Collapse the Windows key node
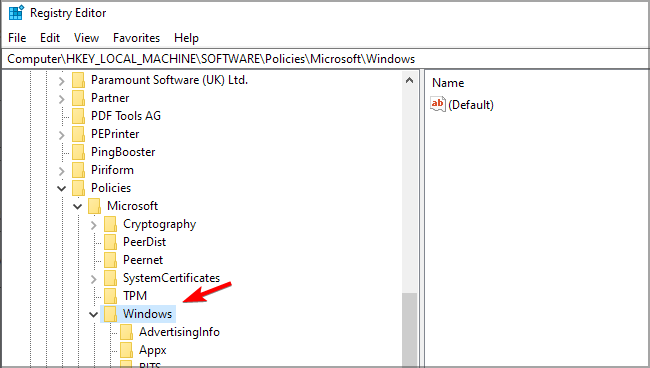The width and height of the screenshot is (650, 368). coord(94,314)
